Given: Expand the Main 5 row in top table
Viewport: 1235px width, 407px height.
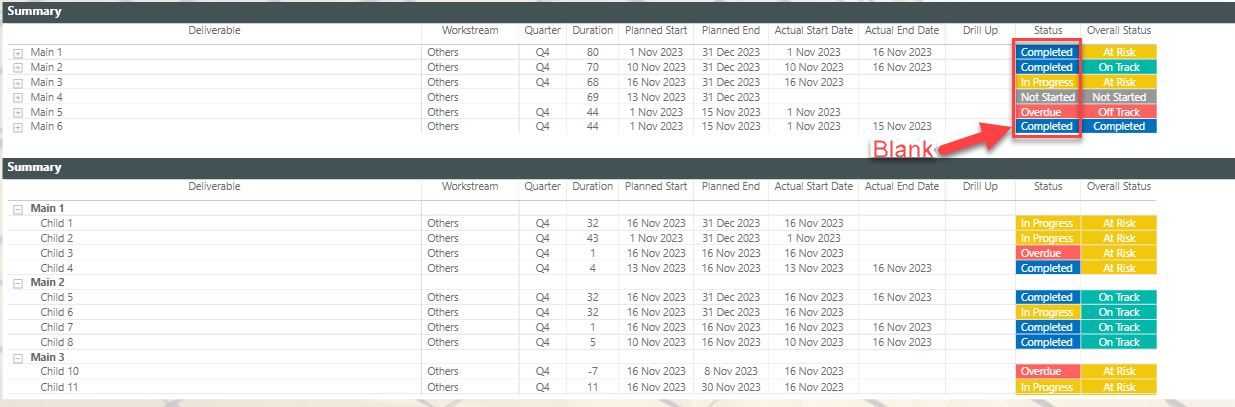Looking at the screenshot, I should [18, 112].
